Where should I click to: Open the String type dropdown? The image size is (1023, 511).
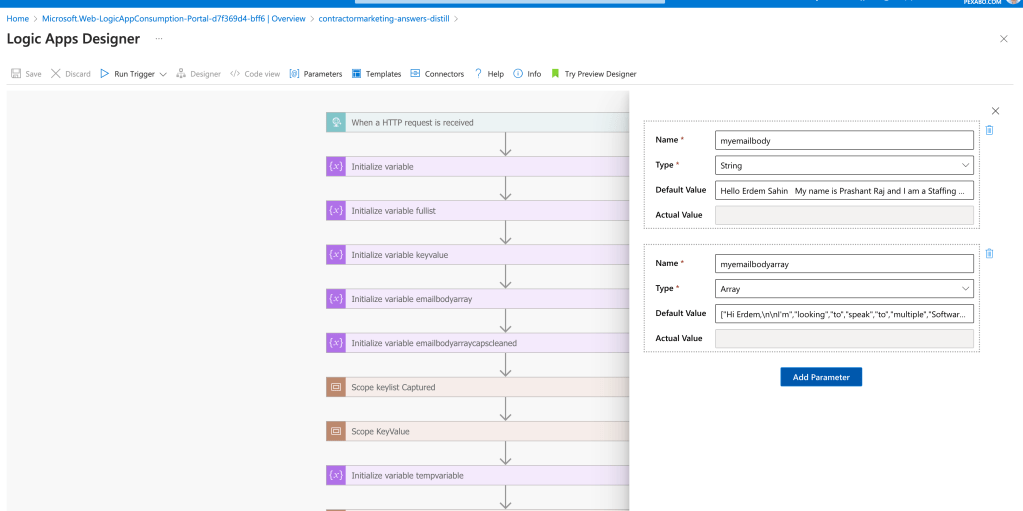844,165
